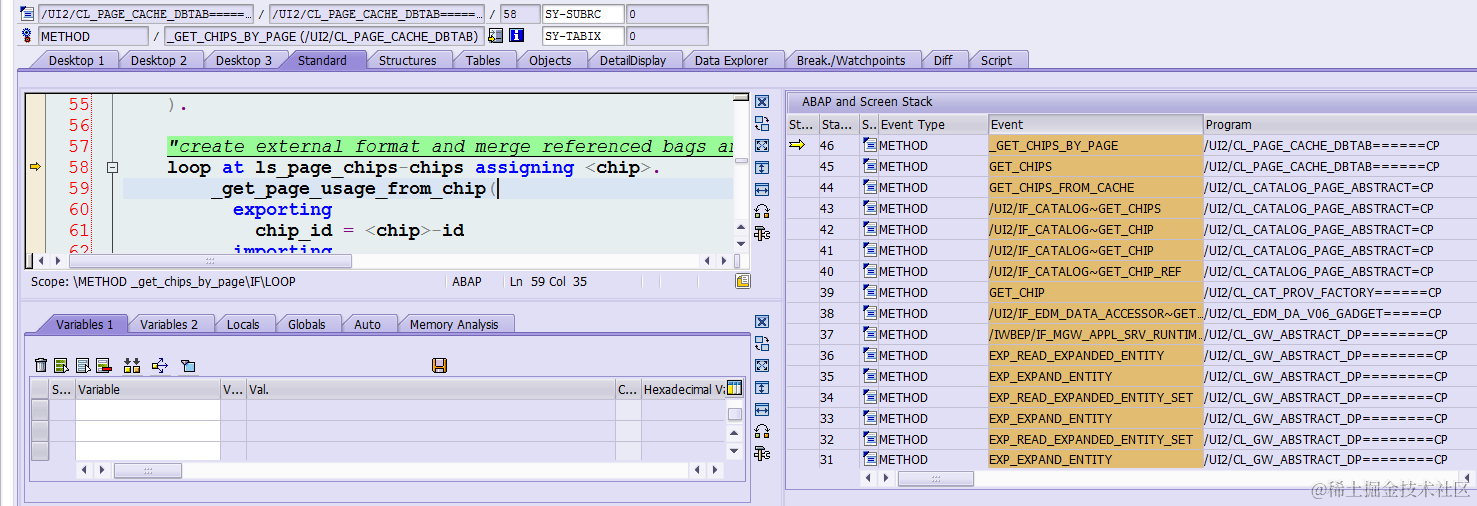
Task: Select the Standard tab
Action: pyautogui.click(x=322, y=60)
